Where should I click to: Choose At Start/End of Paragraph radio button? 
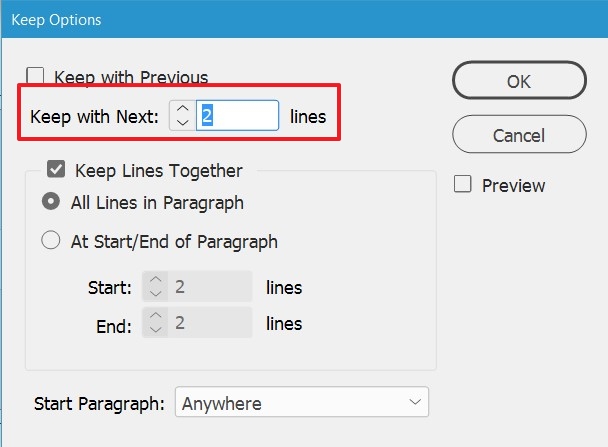[x=50, y=241]
